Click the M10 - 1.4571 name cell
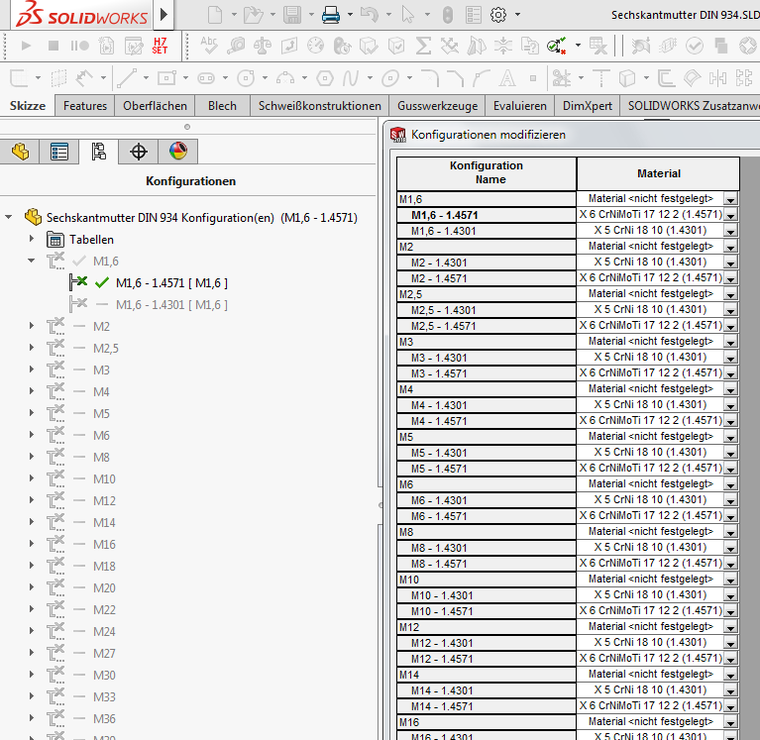 (486, 611)
